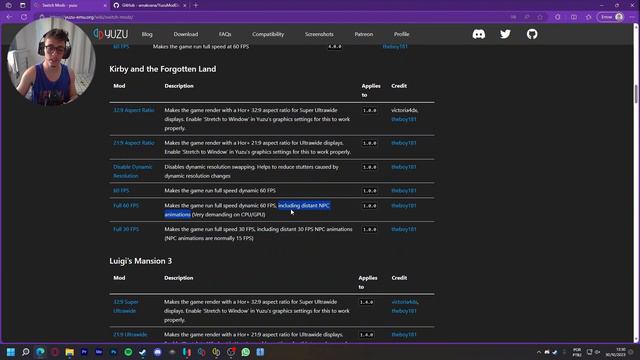Open Microsoft Edge from the taskbar
Image resolution: width=640 pixels, height=360 pixels.
click(40, 352)
